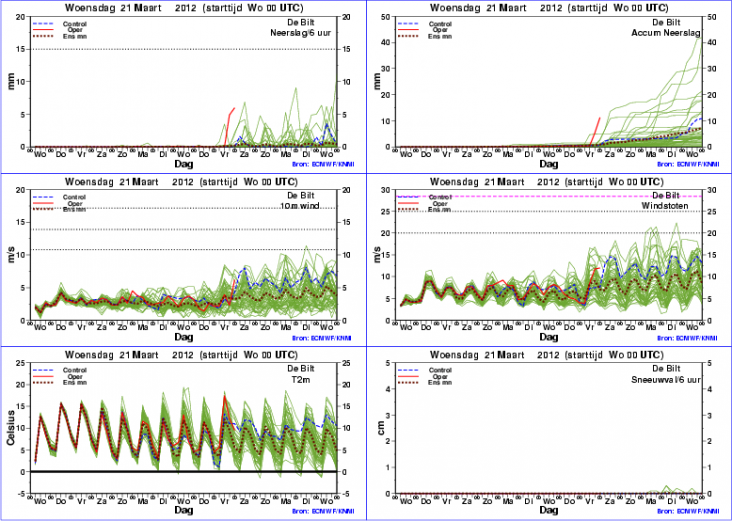Click the 'Ens mn' legend entry in Sneeuwval chart

440,382
